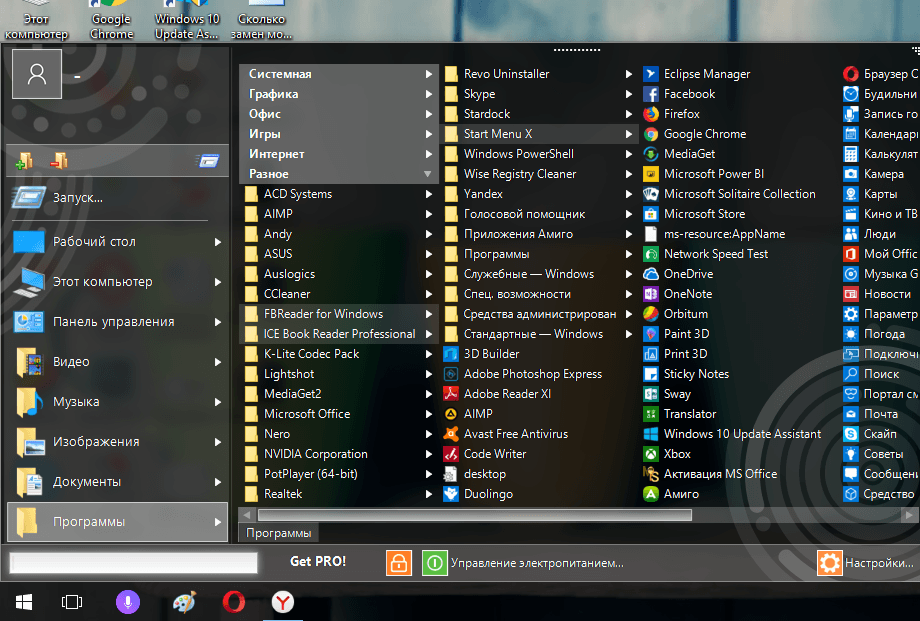
Task: Open Google Chrome icon in programs list
Action: tap(651, 134)
